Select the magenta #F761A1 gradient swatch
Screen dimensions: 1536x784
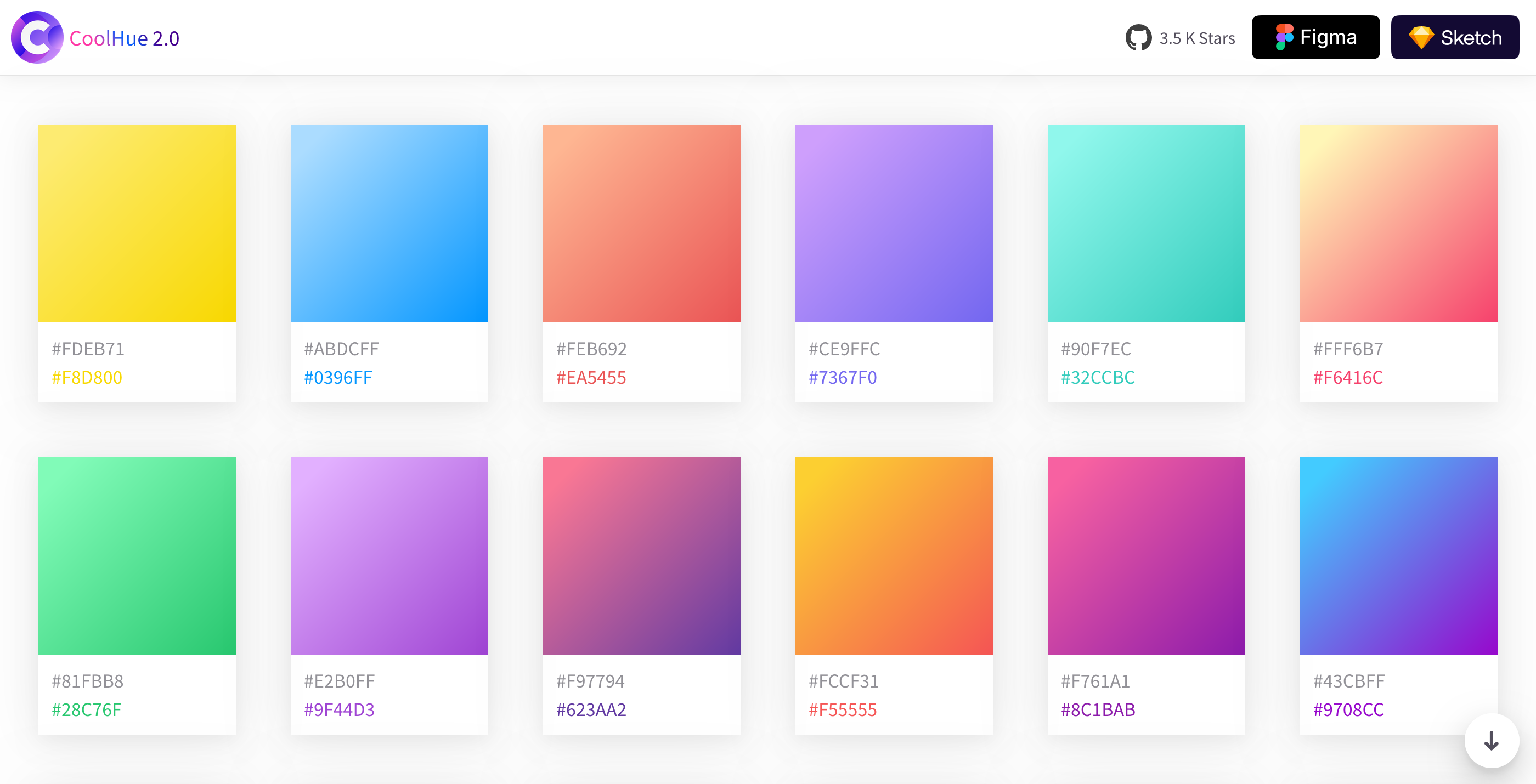point(1146,556)
